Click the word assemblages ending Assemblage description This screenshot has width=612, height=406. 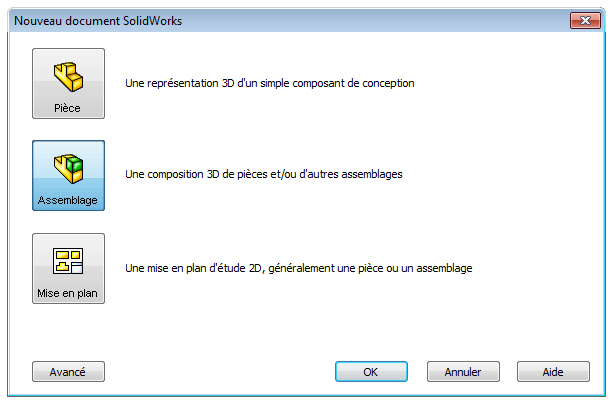coord(372,174)
